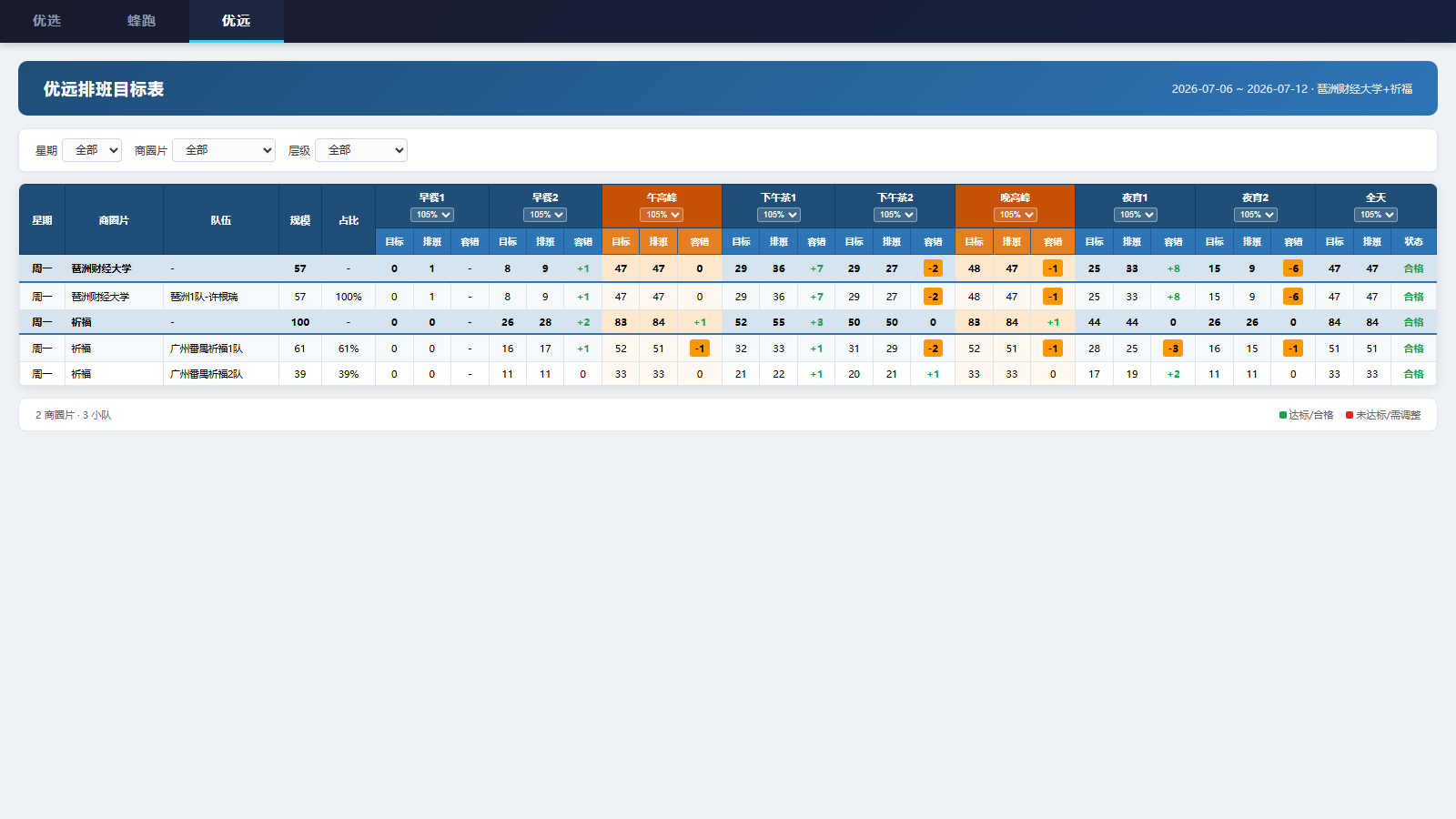Click 容错 sub-header under 午高峰

click(x=699, y=242)
